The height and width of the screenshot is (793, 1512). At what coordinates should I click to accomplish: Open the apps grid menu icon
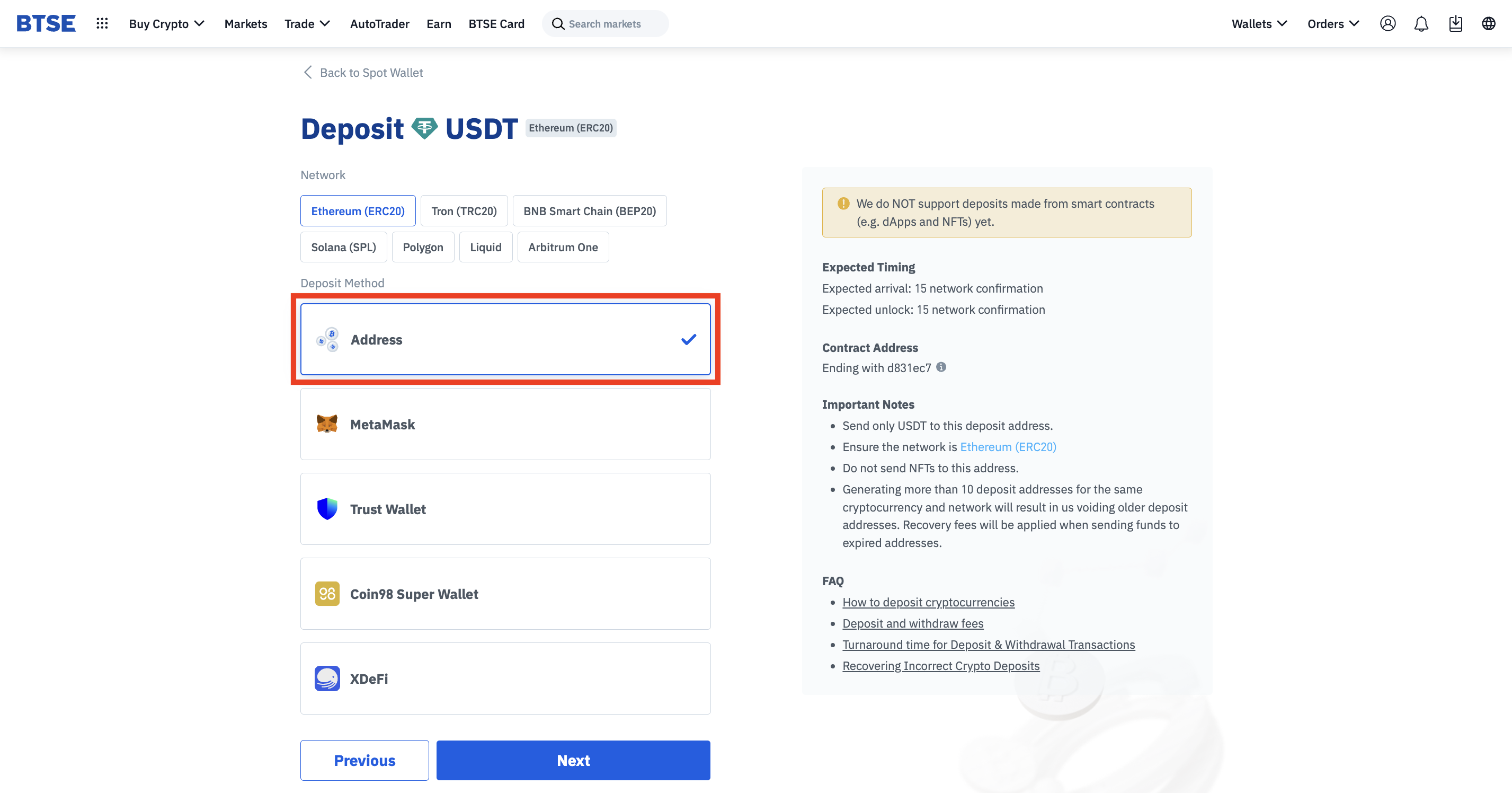(x=102, y=23)
